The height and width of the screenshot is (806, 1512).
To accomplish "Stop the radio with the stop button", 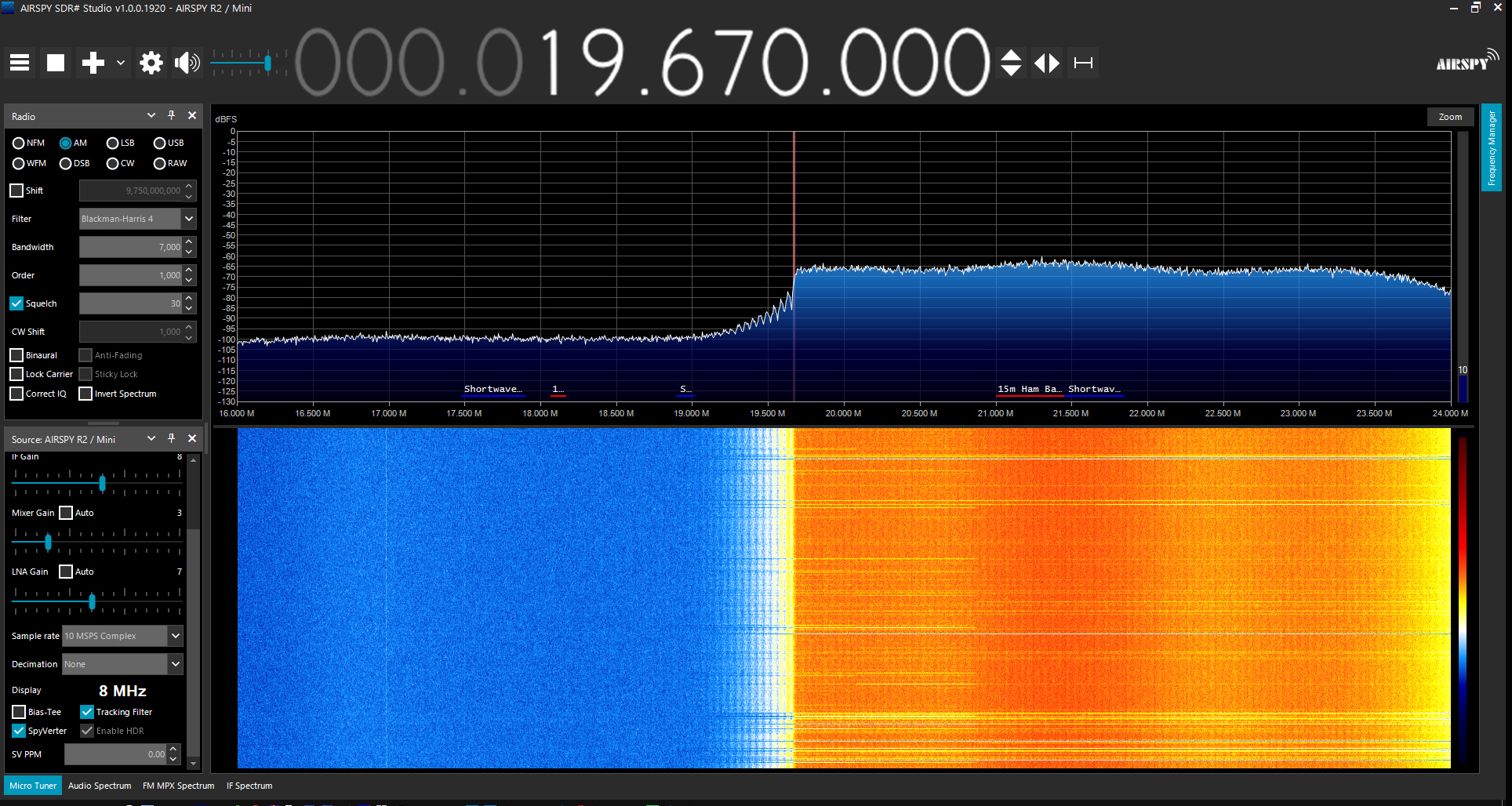I will pyautogui.click(x=56, y=63).
